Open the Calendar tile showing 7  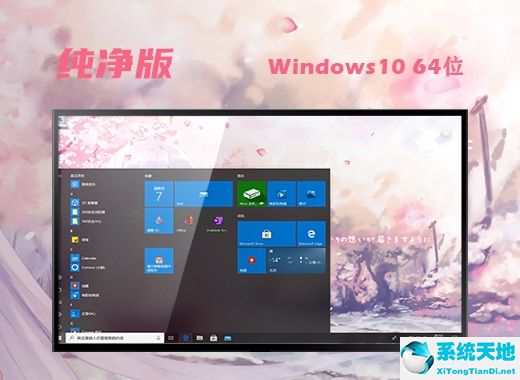pos(159,194)
